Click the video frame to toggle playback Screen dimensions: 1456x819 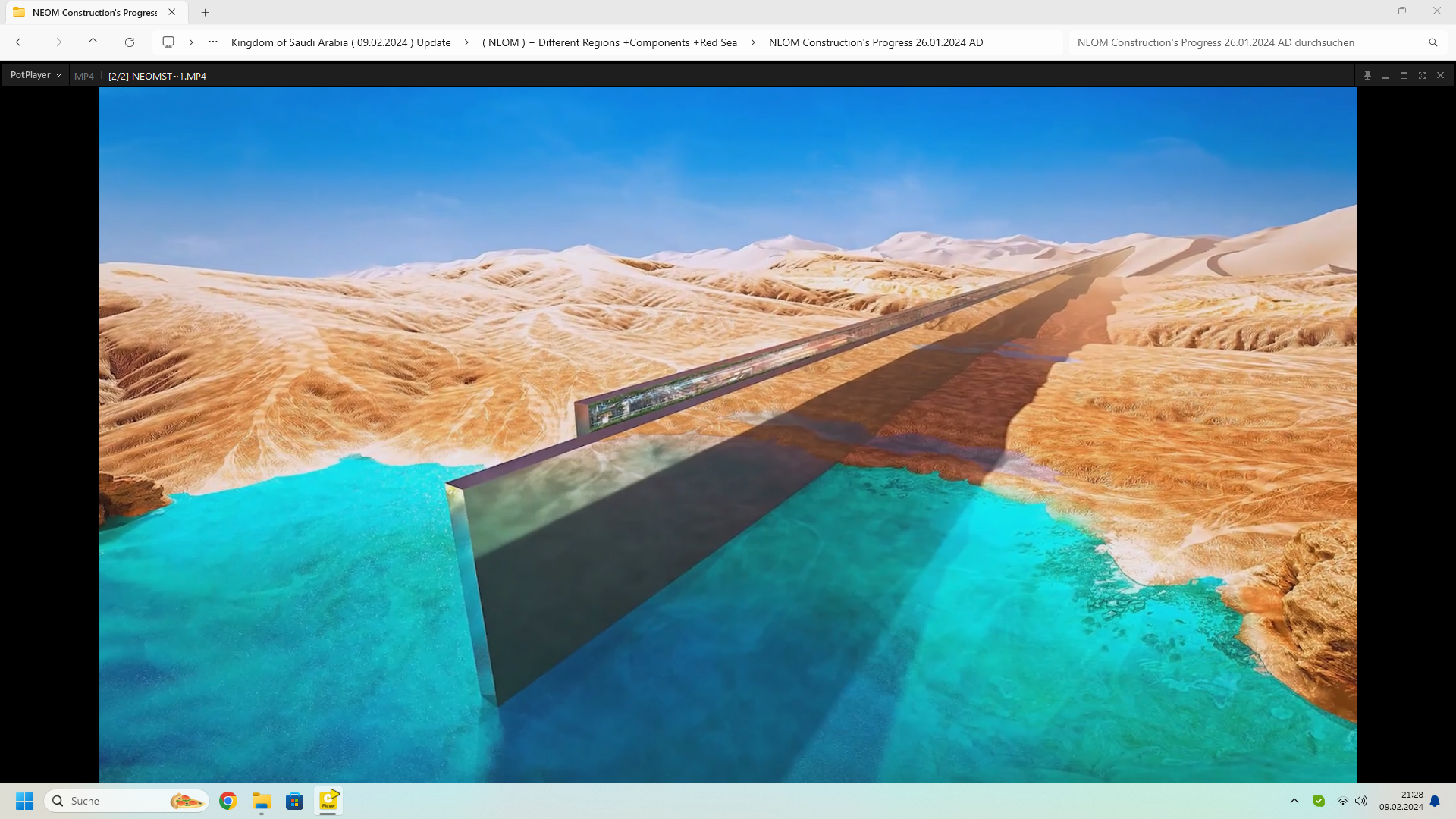[727, 435]
